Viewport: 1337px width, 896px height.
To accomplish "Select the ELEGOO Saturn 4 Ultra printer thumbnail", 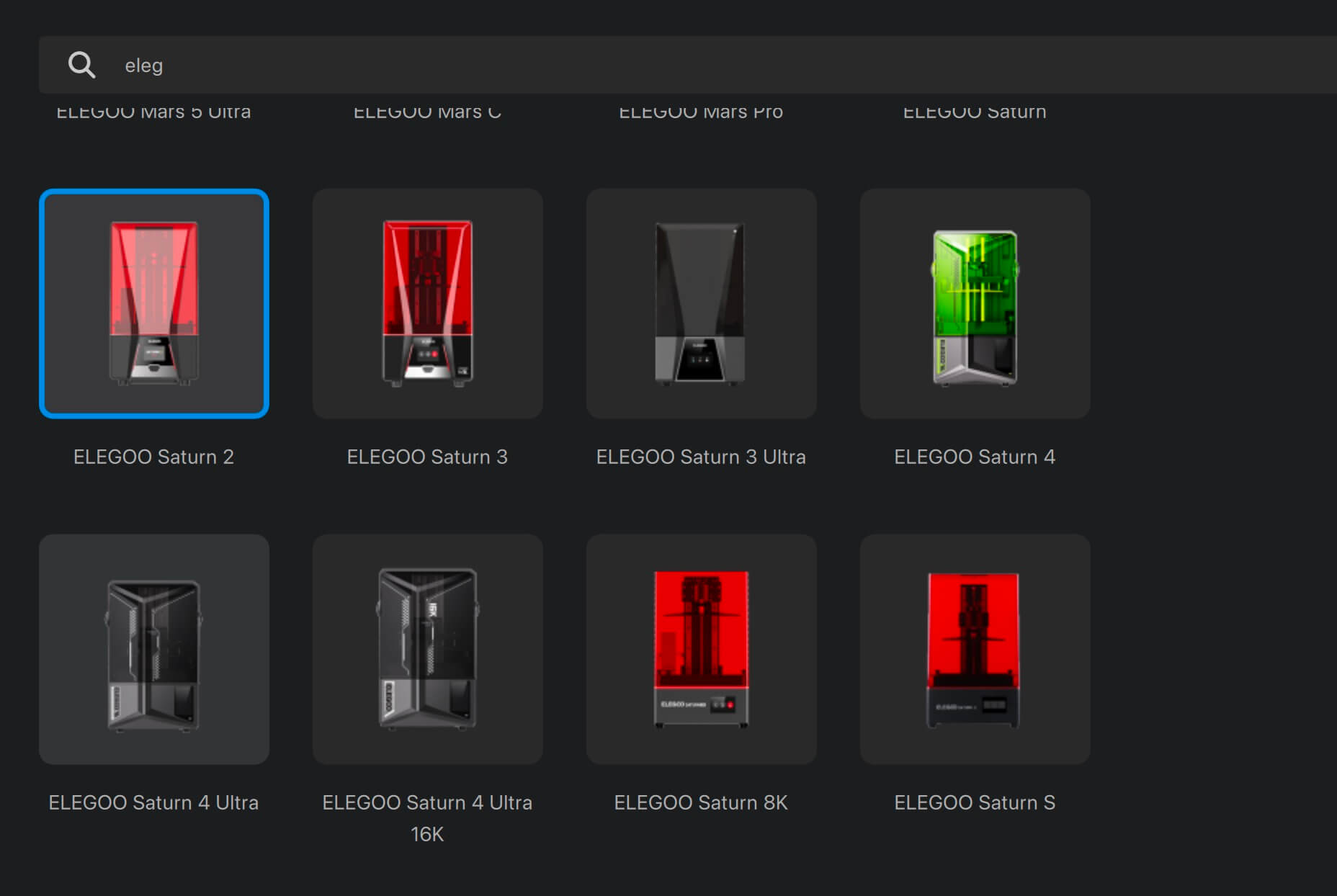I will [154, 649].
